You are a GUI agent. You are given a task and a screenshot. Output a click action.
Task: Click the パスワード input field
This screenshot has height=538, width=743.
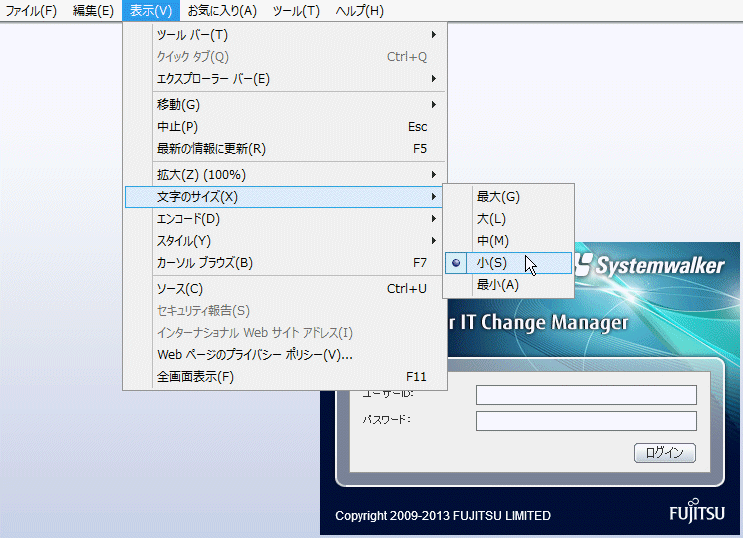click(x=586, y=421)
